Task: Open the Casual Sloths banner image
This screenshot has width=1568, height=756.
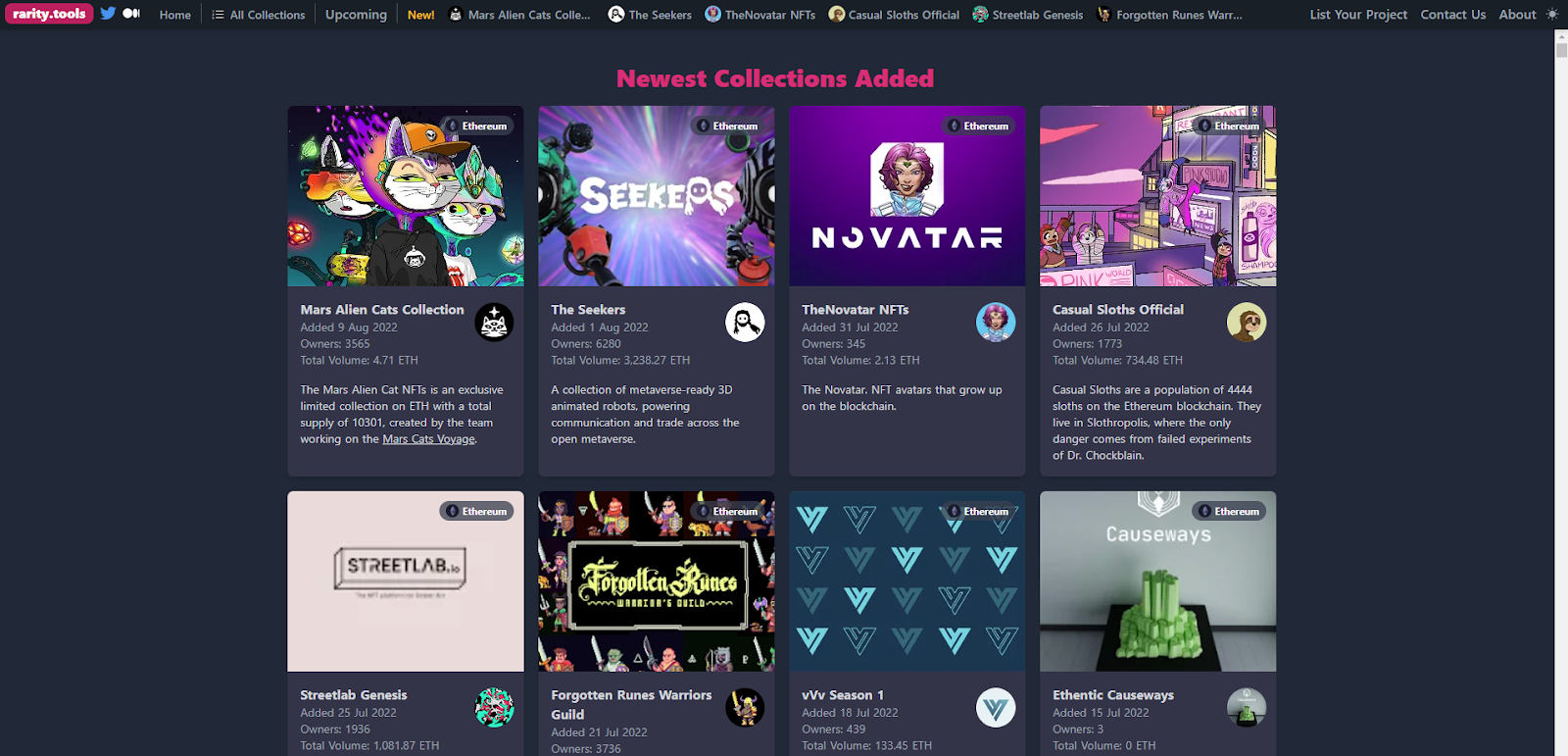Action: click(x=1158, y=196)
